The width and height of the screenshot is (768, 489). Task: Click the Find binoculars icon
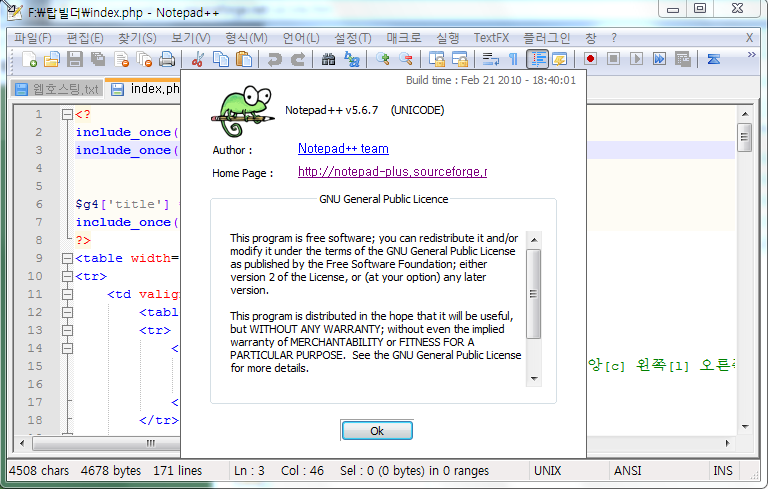tap(328, 60)
